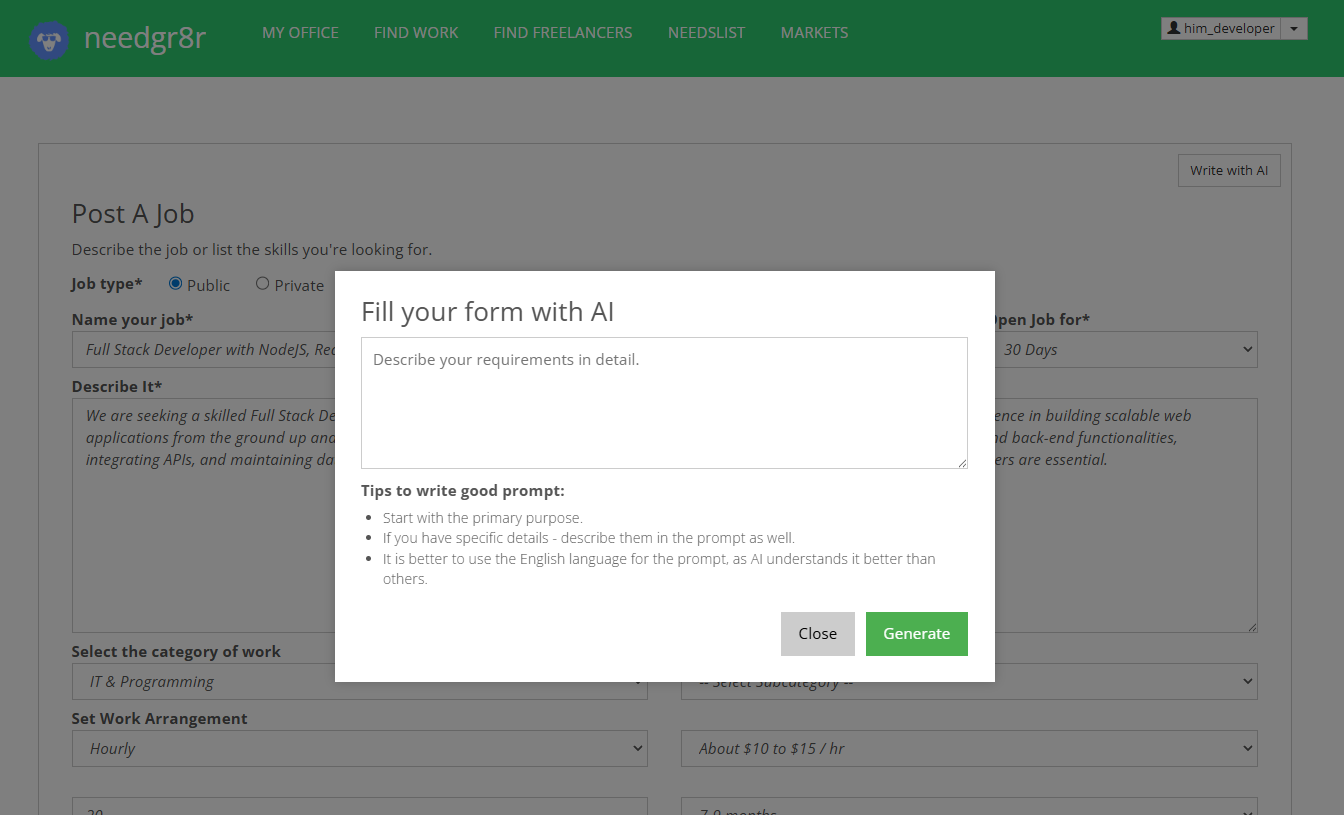This screenshot has height=815, width=1344.
Task: Select the Public job type radio button
Action: coord(175,283)
